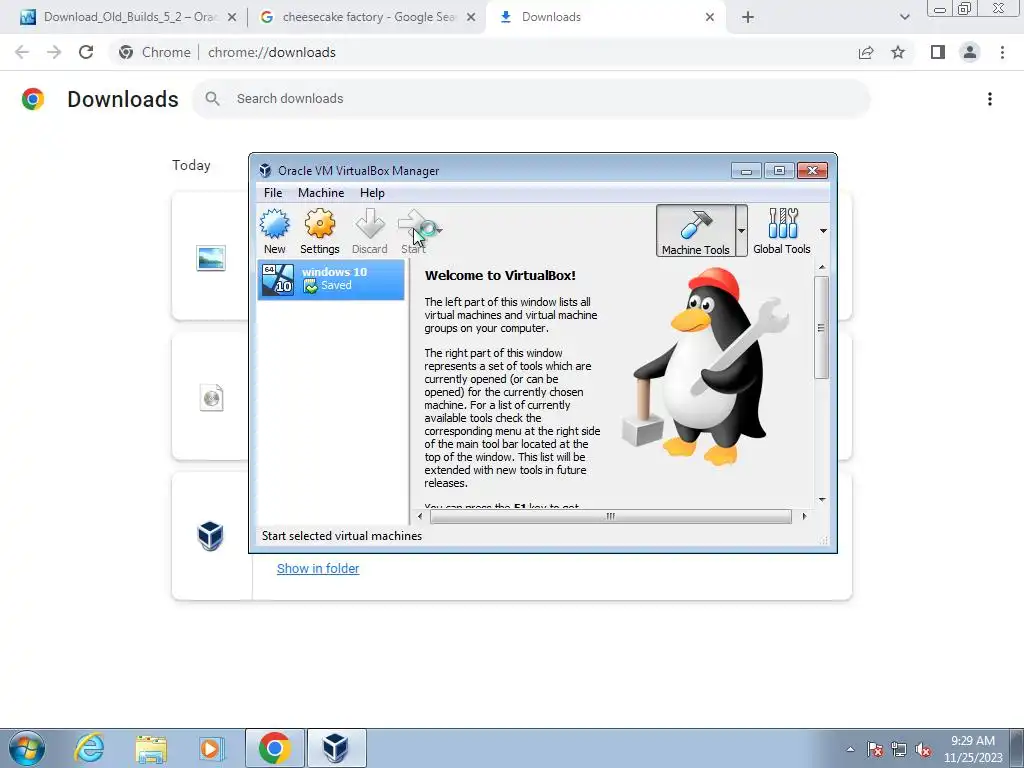Click the VirtualBox installer download icon
This screenshot has height=768, width=1024.
pos(210,536)
